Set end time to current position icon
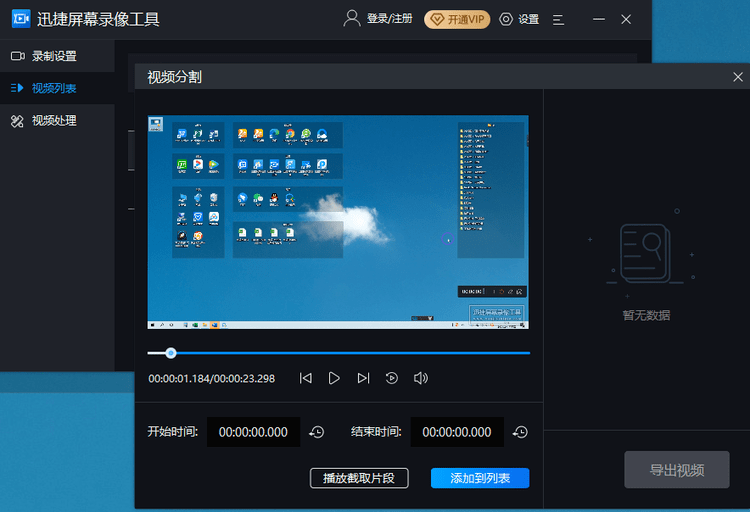This screenshot has height=512, width=750. [x=520, y=433]
